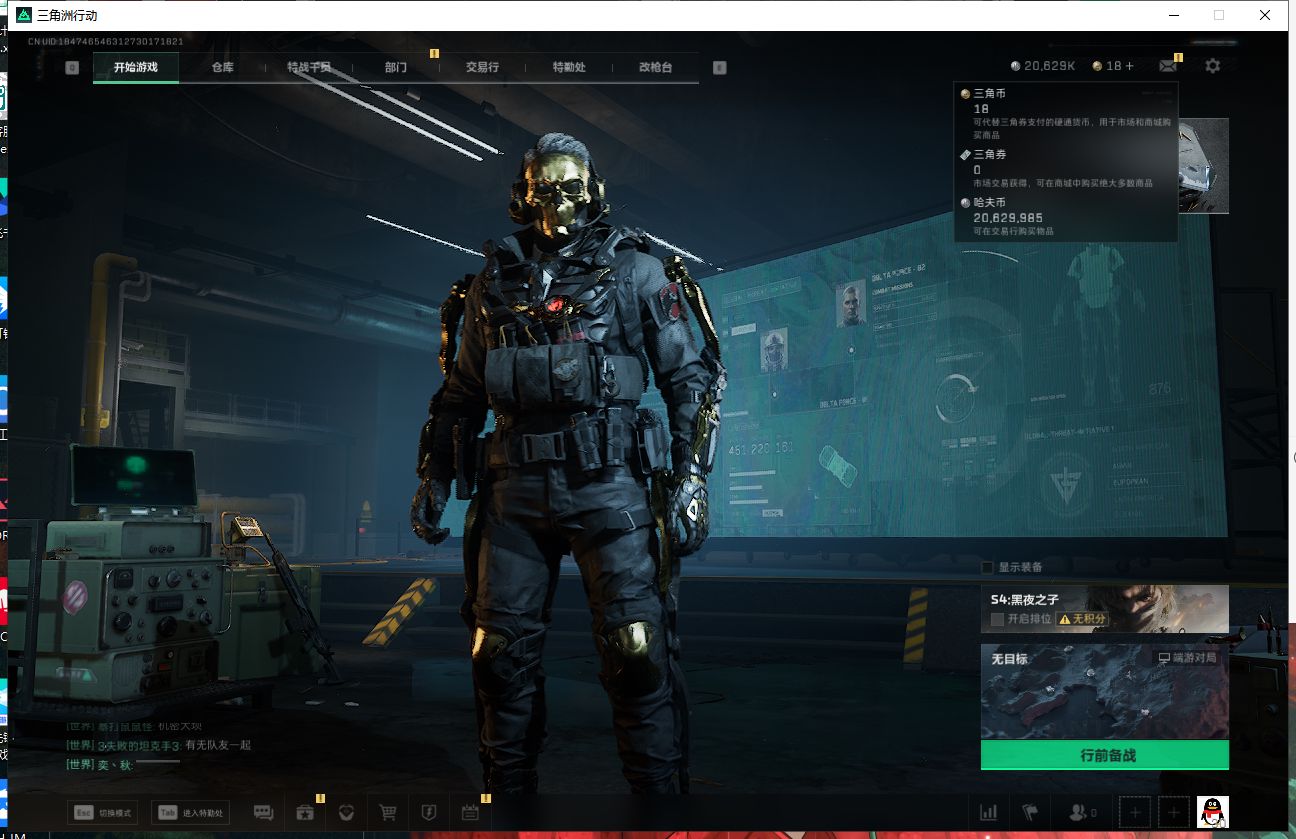Open the mail envelope icon
1296x839 pixels.
pyautogui.click(x=1167, y=66)
